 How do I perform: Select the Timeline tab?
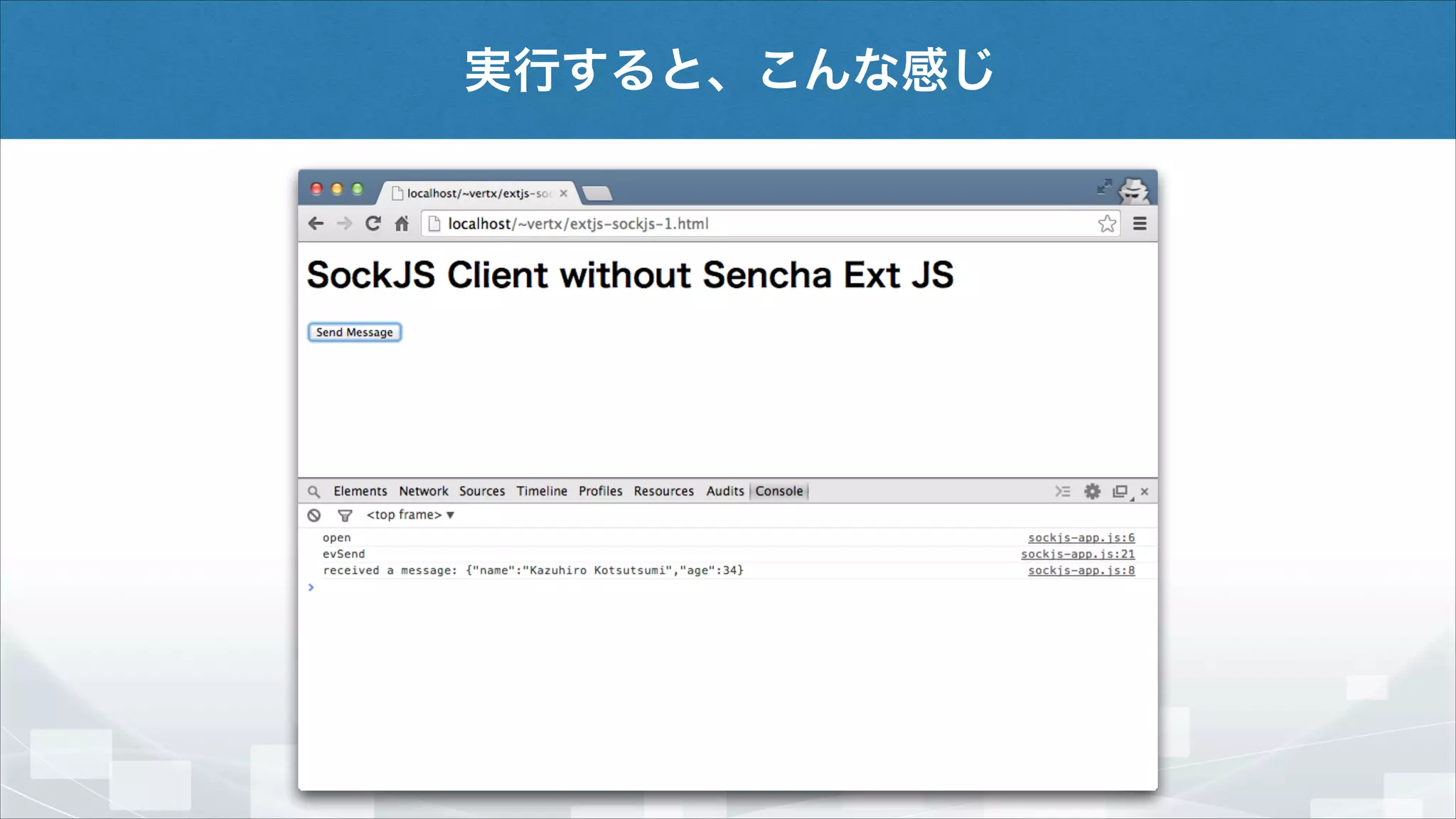click(542, 491)
